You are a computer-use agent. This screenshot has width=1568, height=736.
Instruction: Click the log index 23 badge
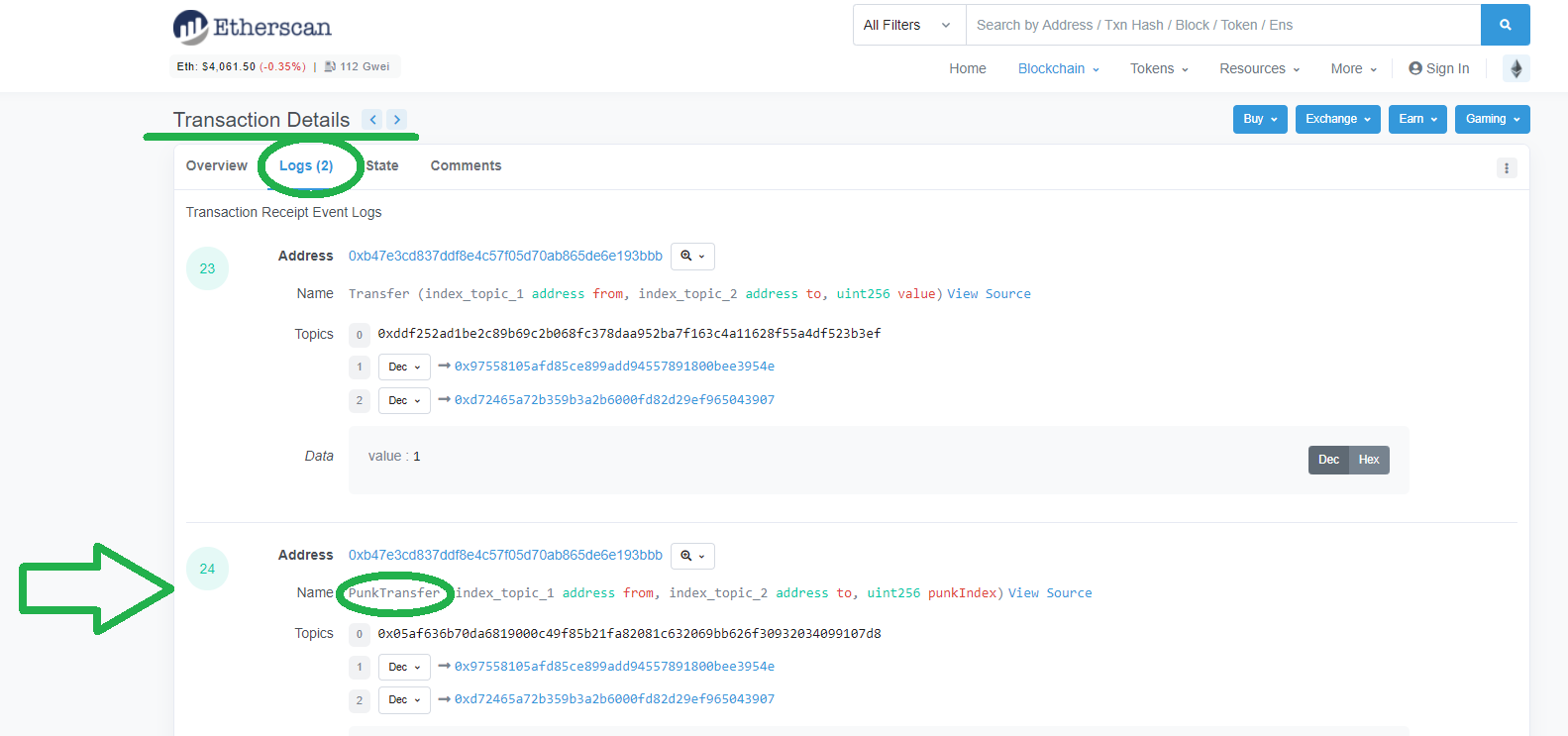coord(207,268)
